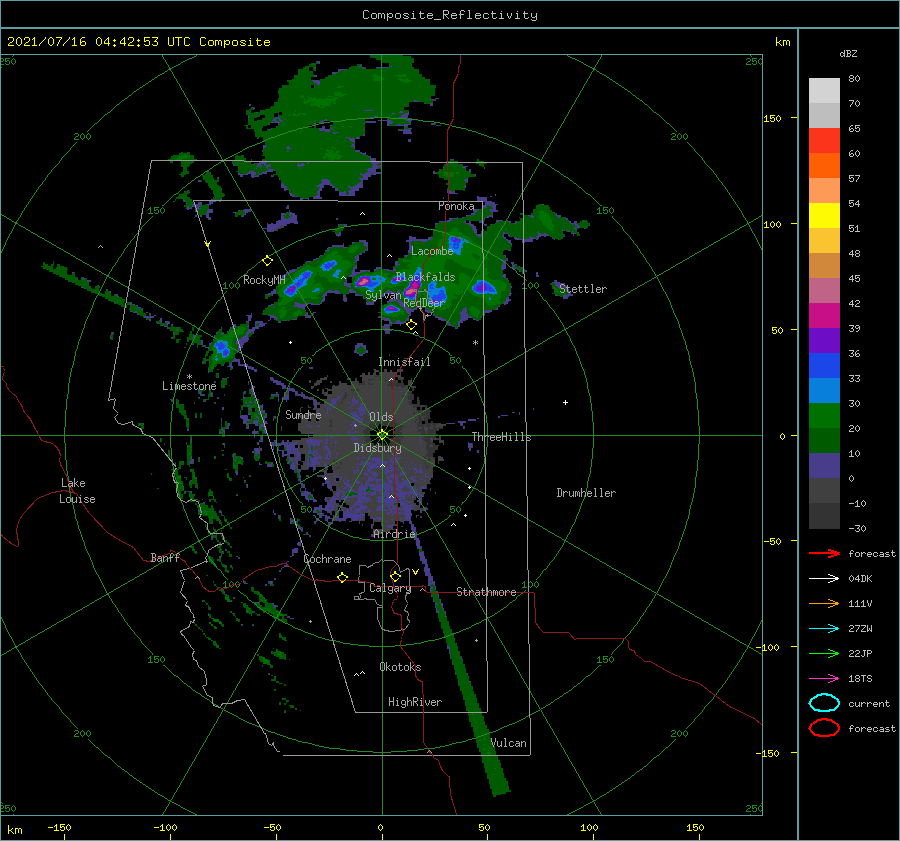Click the km unit label at bottom-left
Screen dimensions: 900x841
pyautogui.click(x=14, y=830)
